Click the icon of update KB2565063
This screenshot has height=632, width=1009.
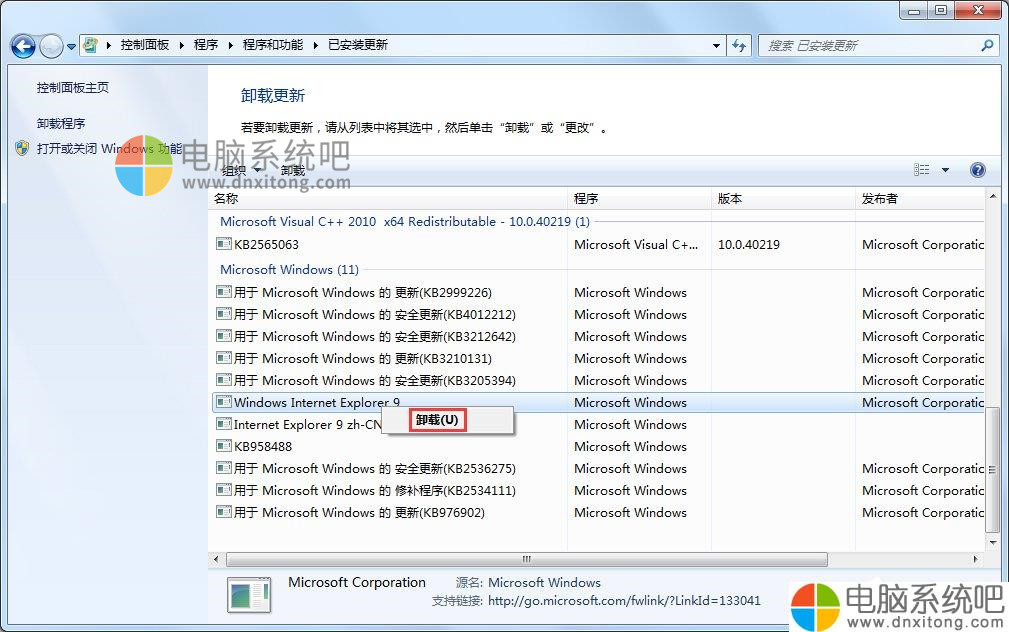224,244
